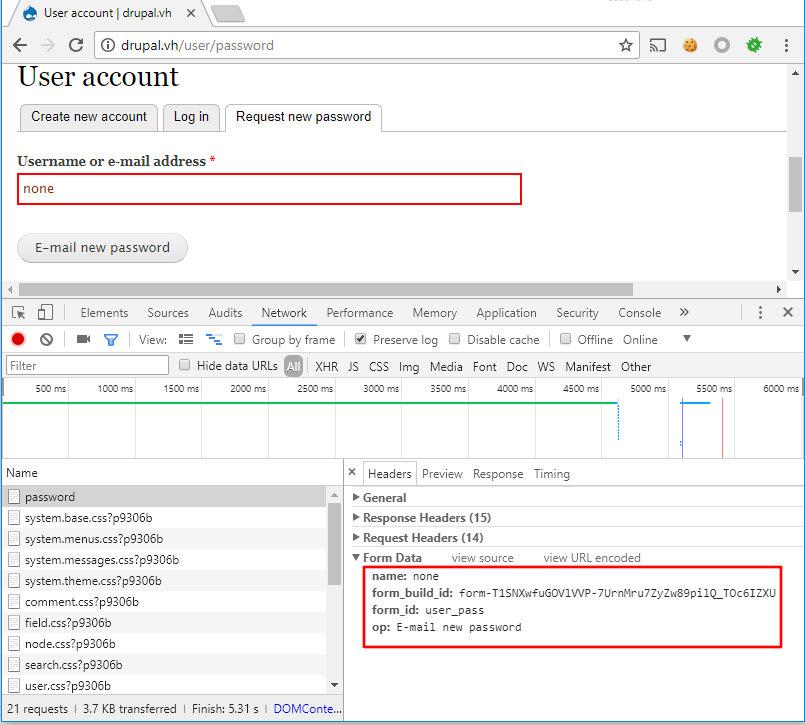Click the Username or e-mail input field
Screen dimensions: 805x725
tap(269, 189)
